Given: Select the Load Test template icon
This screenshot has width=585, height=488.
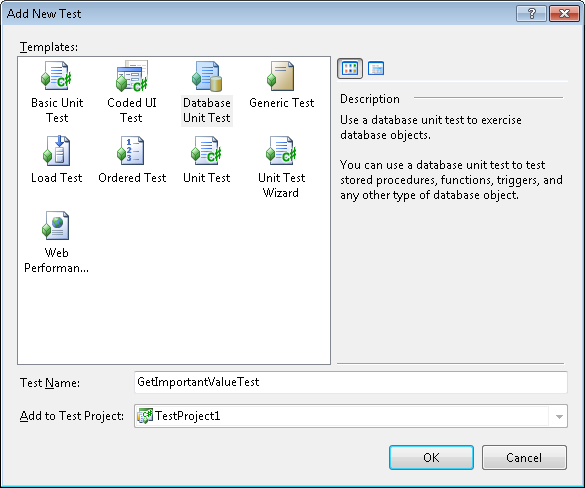Looking at the screenshot, I should click(x=56, y=151).
